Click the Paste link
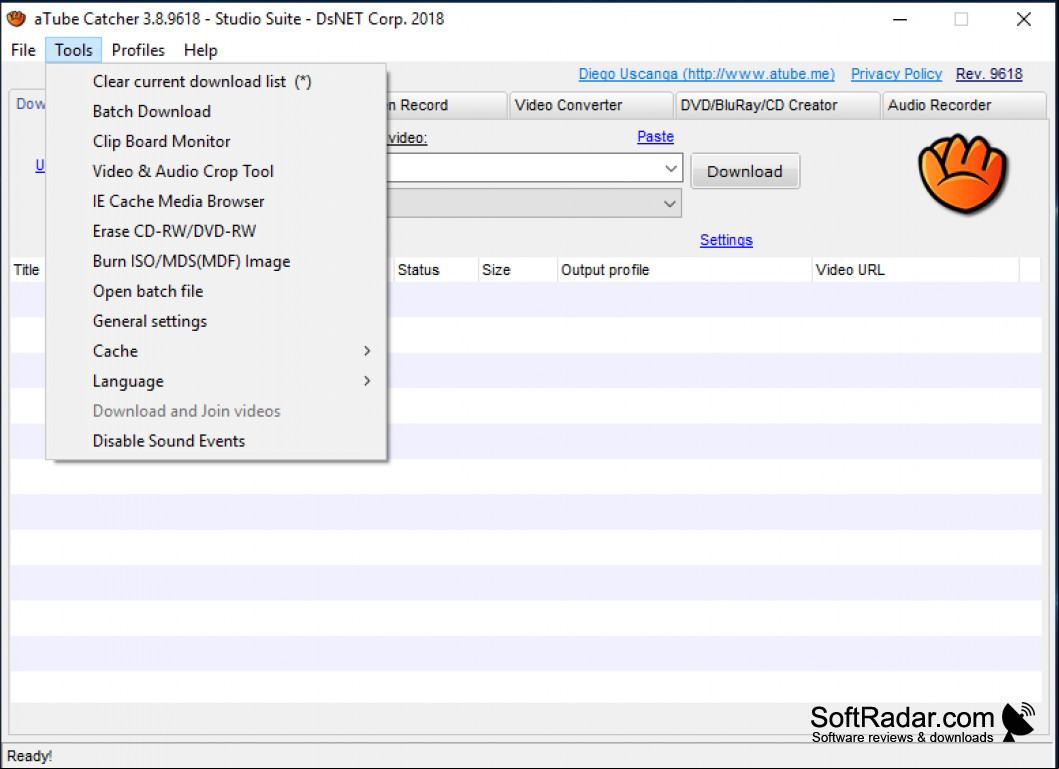Image resolution: width=1059 pixels, height=769 pixels. [x=655, y=136]
